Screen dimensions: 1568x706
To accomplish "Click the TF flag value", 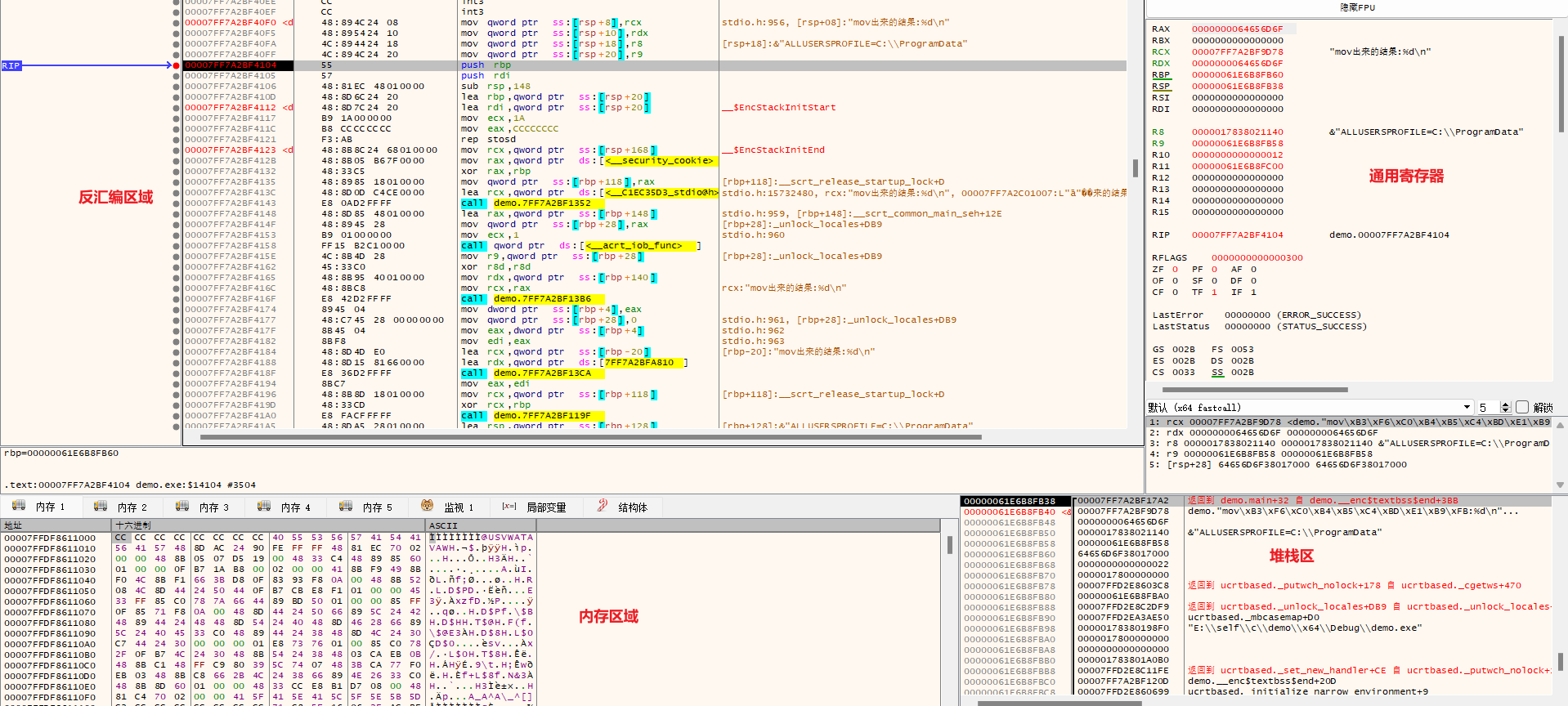I will point(1214,292).
